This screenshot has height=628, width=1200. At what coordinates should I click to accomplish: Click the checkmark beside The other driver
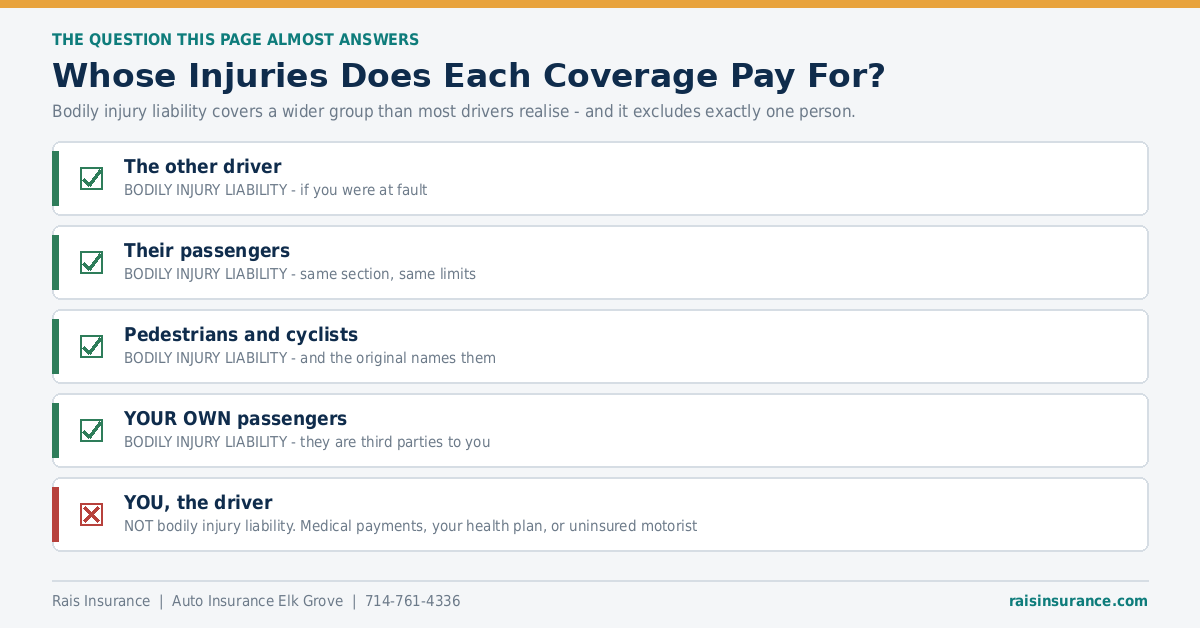tap(91, 178)
